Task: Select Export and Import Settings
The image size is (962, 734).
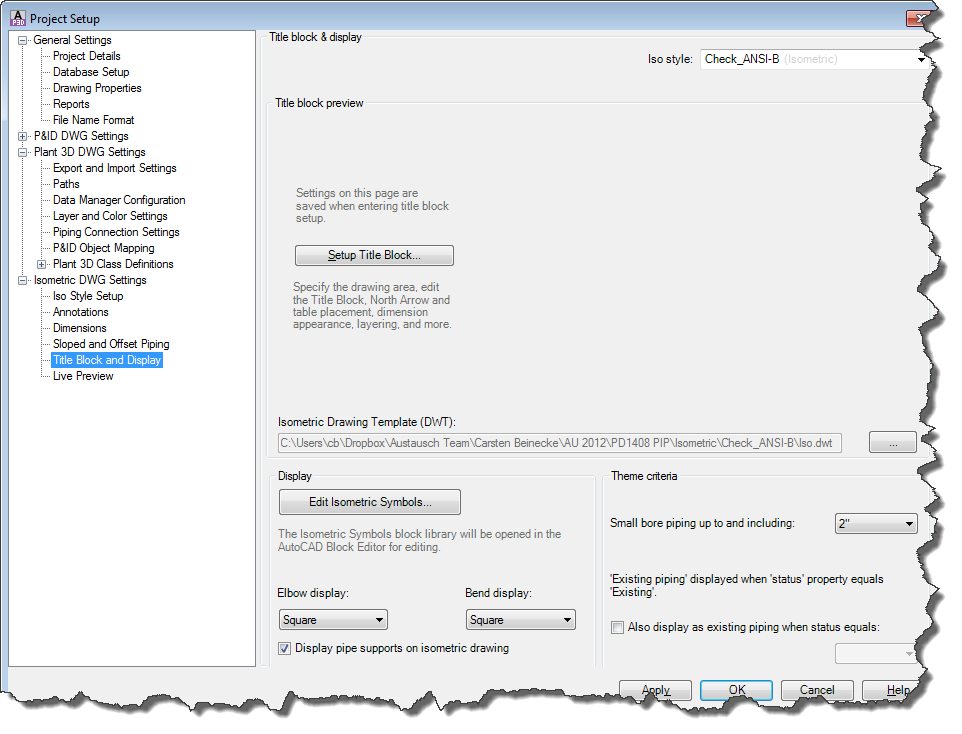Action: click(115, 168)
